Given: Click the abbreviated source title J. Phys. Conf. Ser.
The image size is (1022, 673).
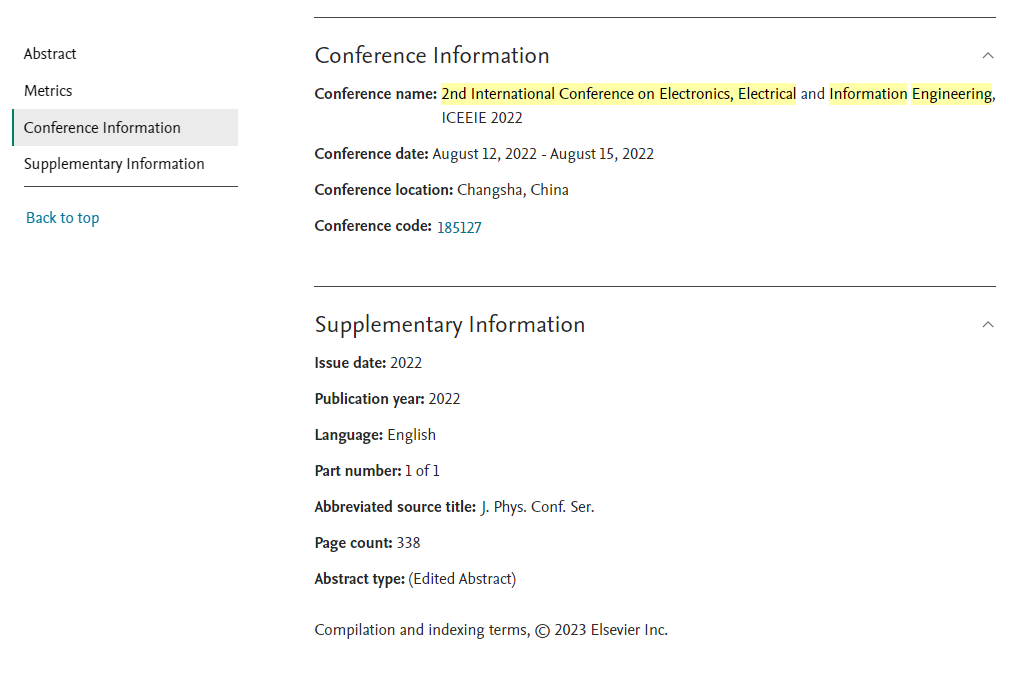Looking at the screenshot, I should pos(537,508).
